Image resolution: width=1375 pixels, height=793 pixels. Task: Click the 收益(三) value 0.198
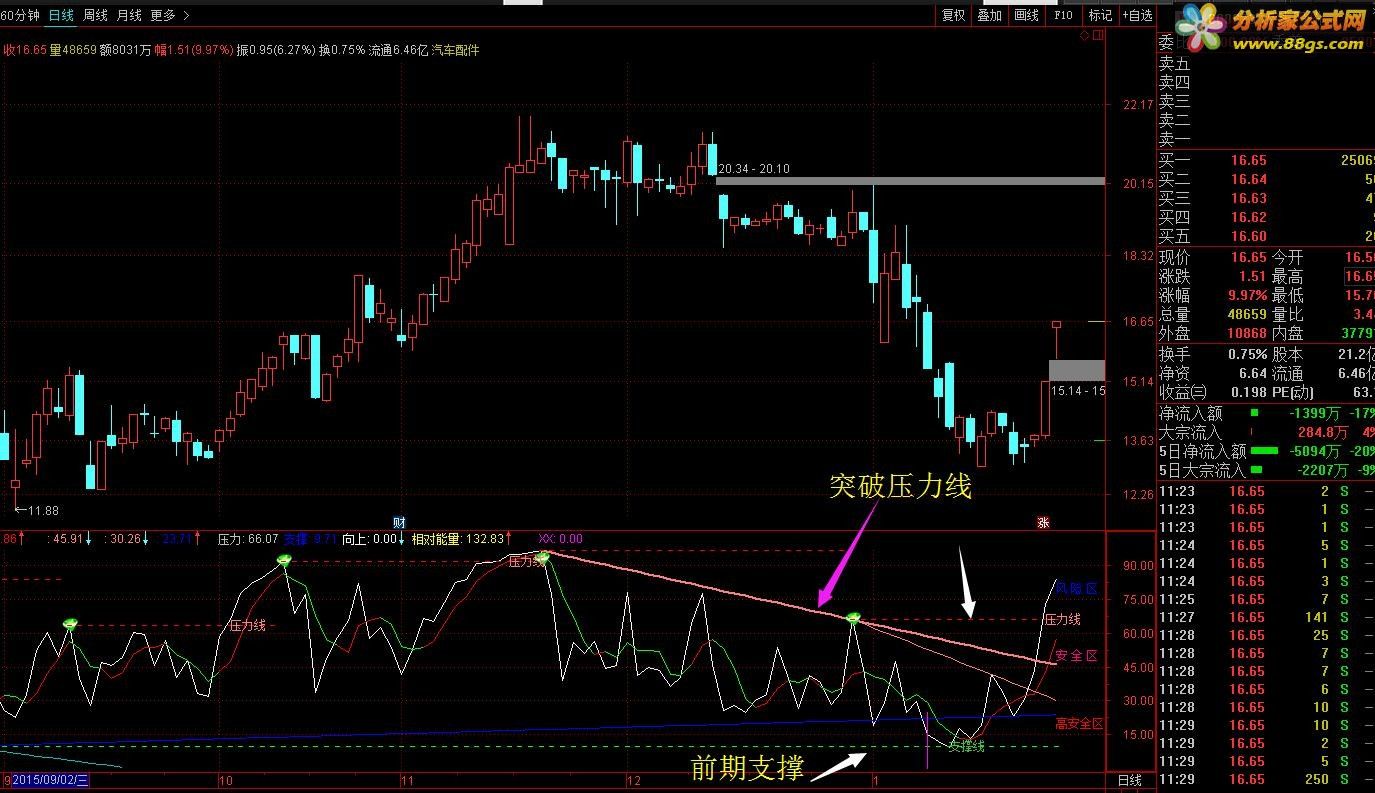click(1249, 393)
